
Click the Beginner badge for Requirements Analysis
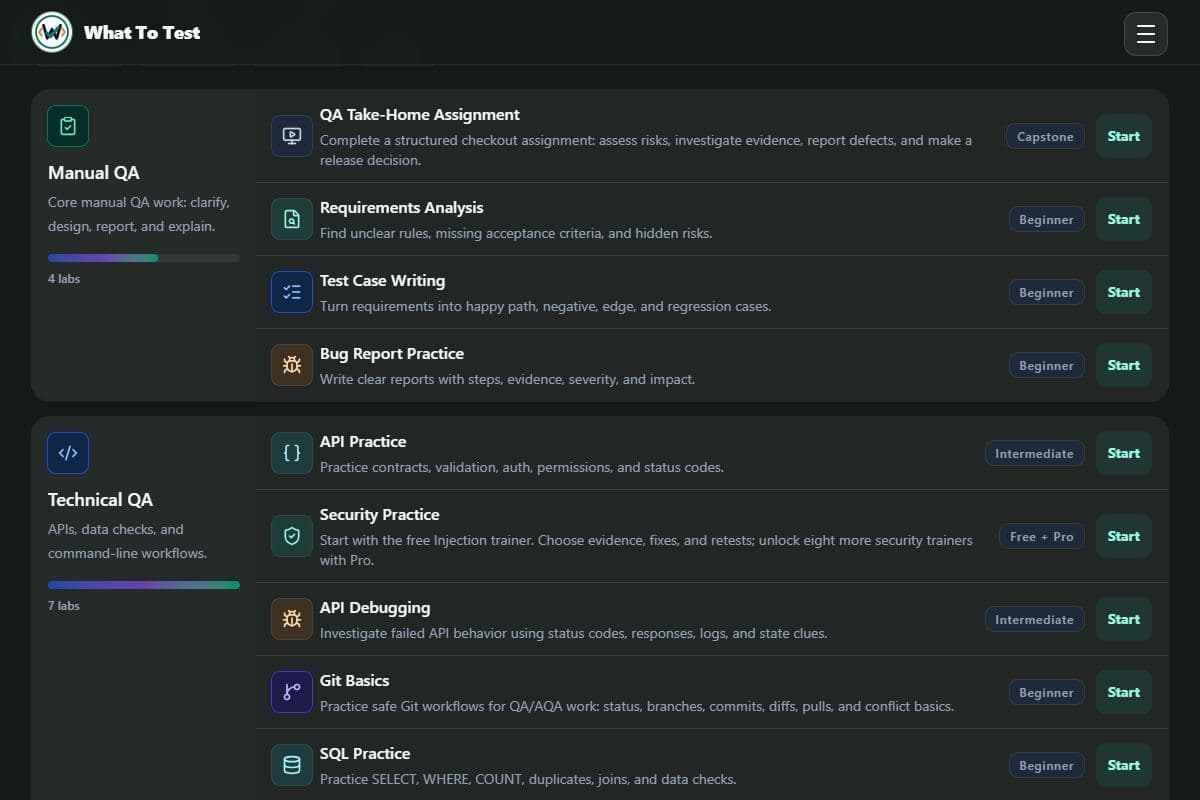click(x=1046, y=220)
